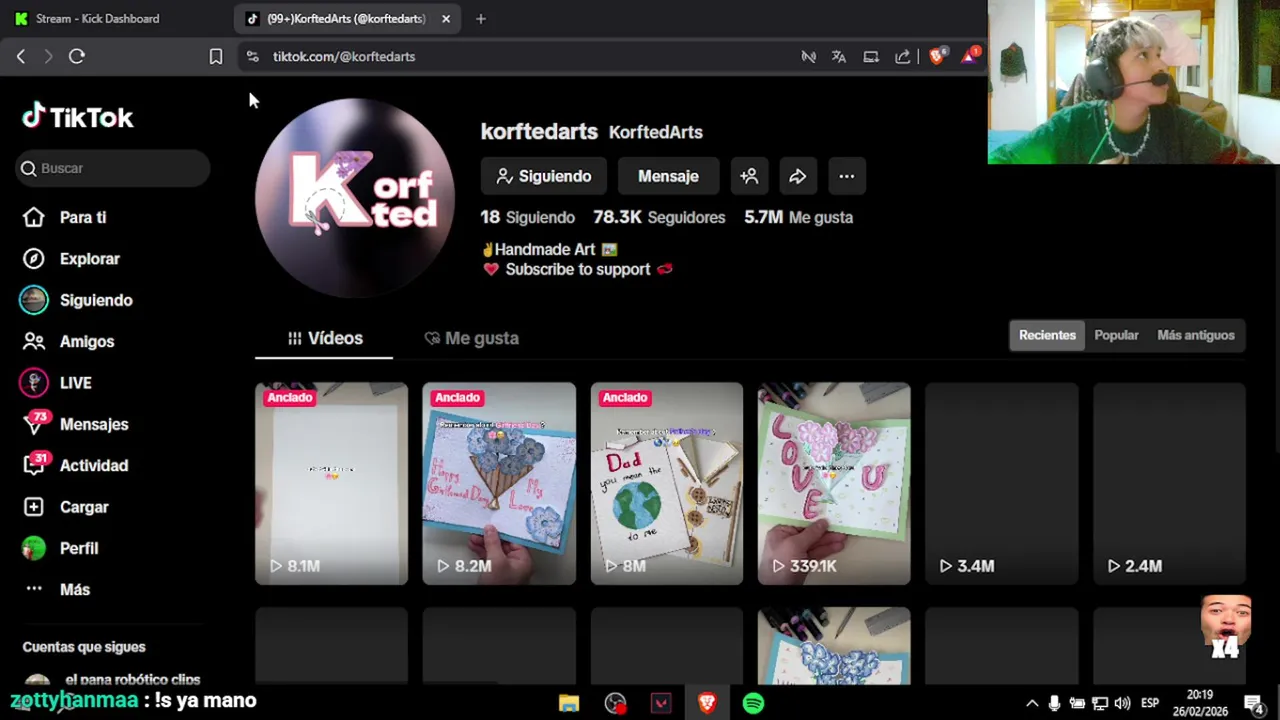The height and width of the screenshot is (720, 1280).
Task: Open Love U video with 339.1K views
Action: pyautogui.click(x=834, y=483)
